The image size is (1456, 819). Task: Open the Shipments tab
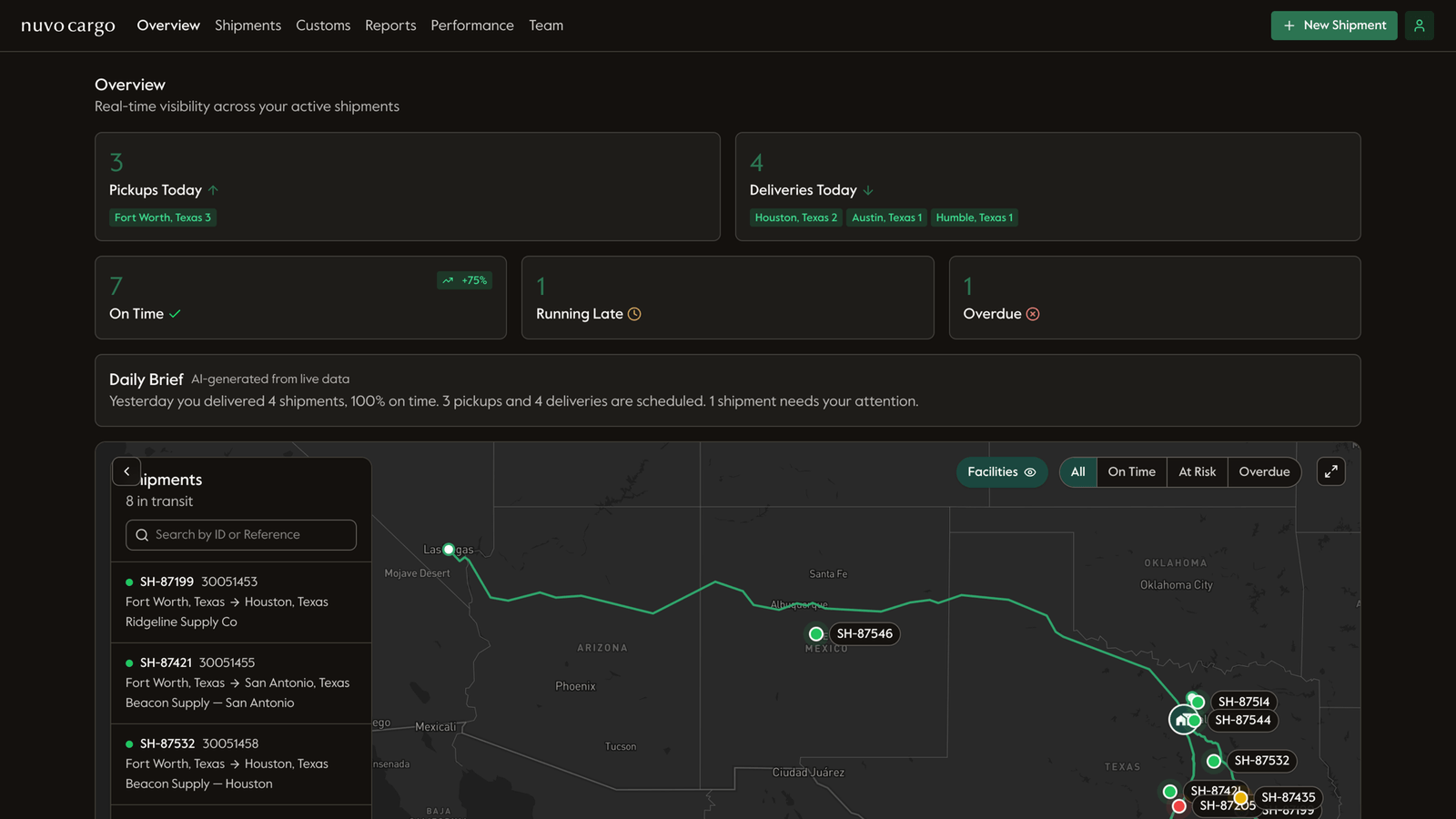(248, 25)
